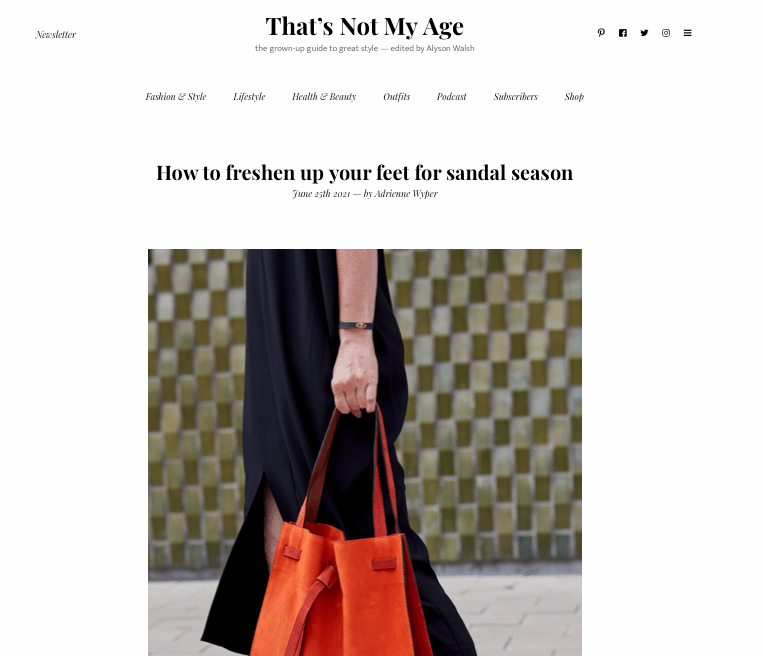Open the Instagram profile icon
This screenshot has width=763, height=656.
coord(666,33)
